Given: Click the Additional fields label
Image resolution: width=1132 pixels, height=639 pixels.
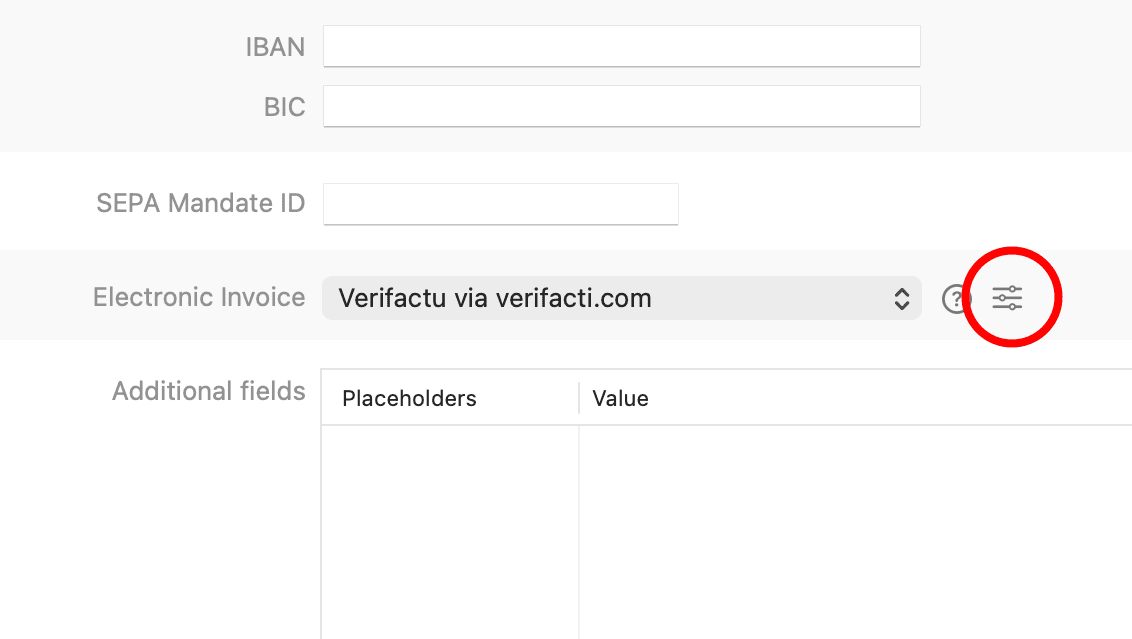Looking at the screenshot, I should pyautogui.click(x=208, y=391).
